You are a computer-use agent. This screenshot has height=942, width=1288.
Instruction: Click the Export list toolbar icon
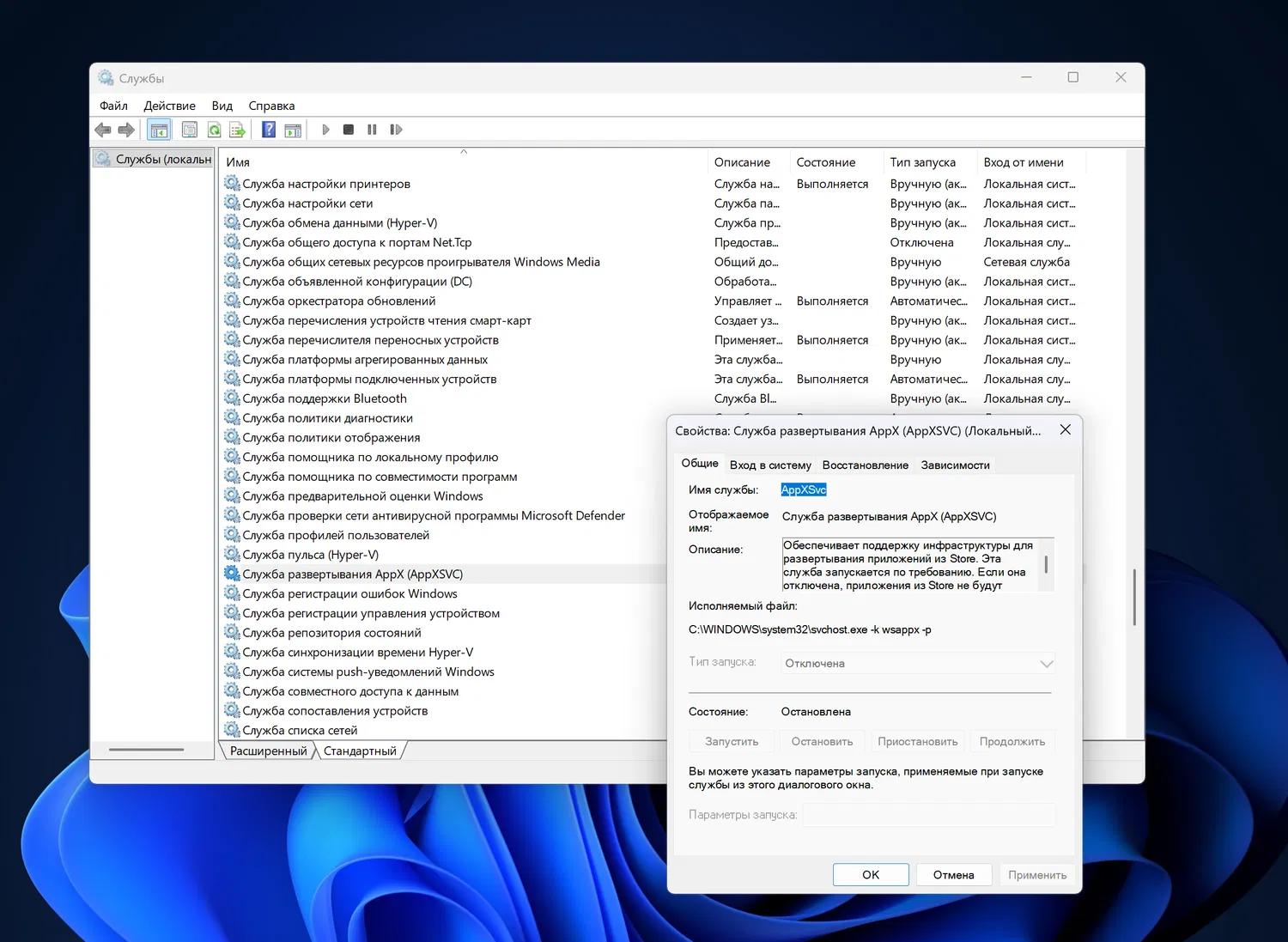(x=237, y=130)
